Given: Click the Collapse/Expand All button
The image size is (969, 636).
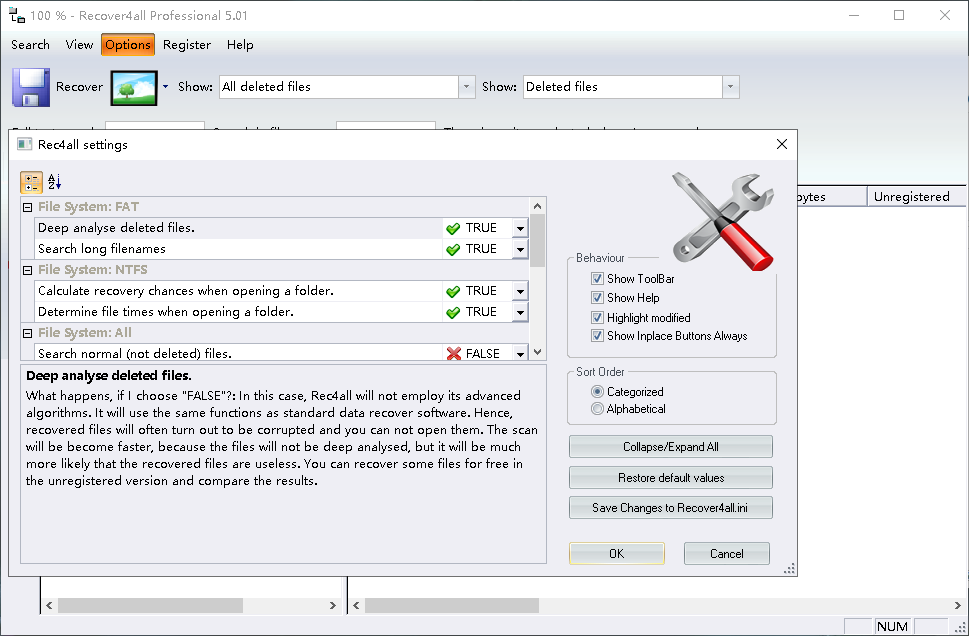Looking at the screenshot, I should pos(671,447).
